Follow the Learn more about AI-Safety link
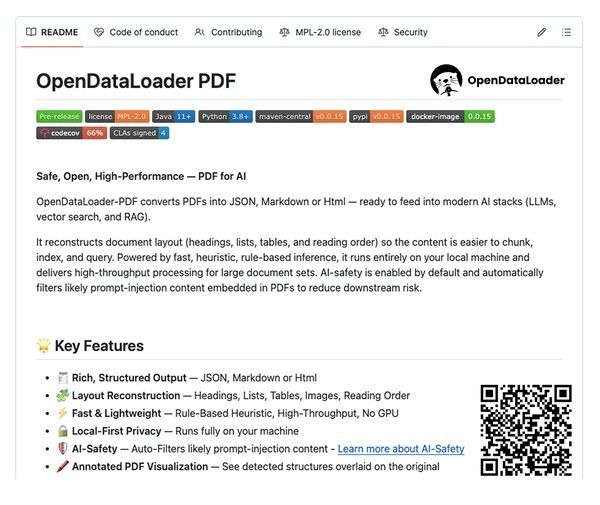This screenshot has height=505, width=600. pyautogui.click(x=401, y=449)
